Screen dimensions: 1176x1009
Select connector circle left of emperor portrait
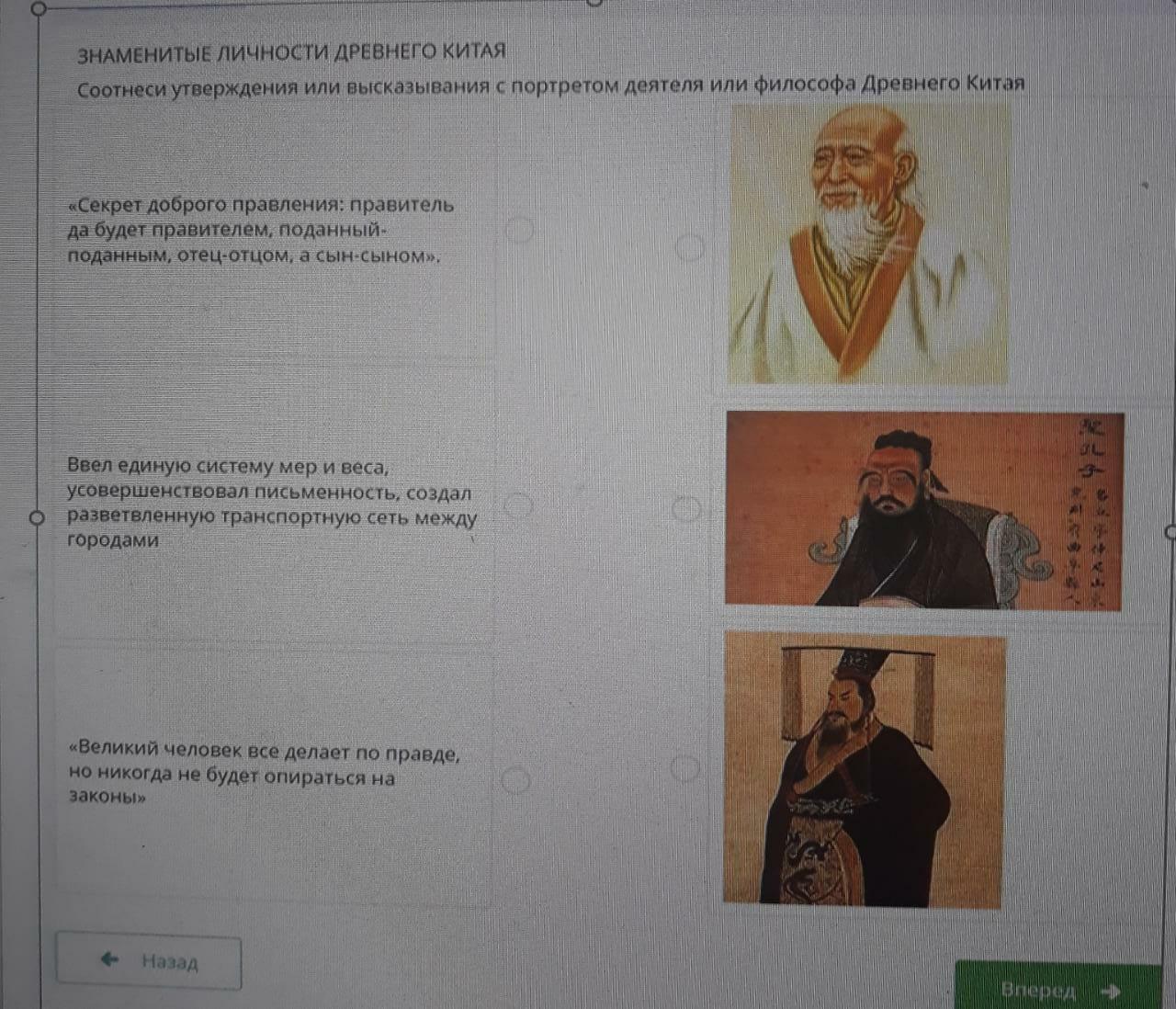click(684, 768)
